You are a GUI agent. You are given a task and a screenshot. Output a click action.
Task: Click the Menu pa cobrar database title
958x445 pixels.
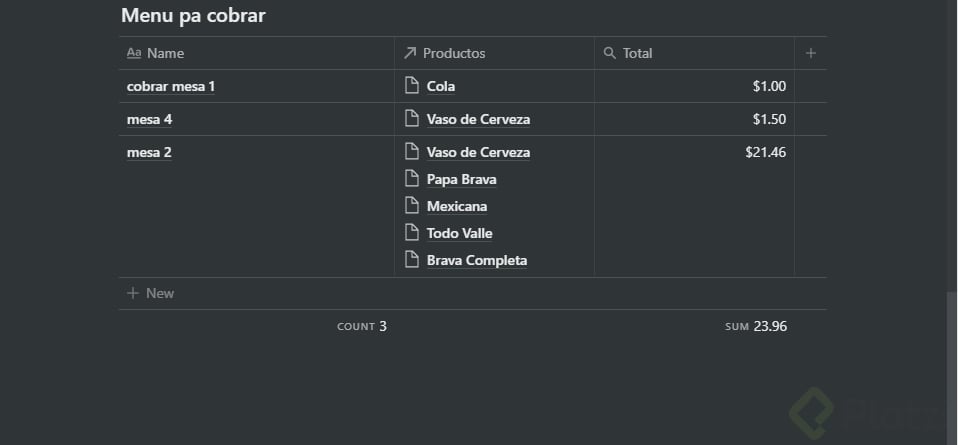[x=193, y=15]
